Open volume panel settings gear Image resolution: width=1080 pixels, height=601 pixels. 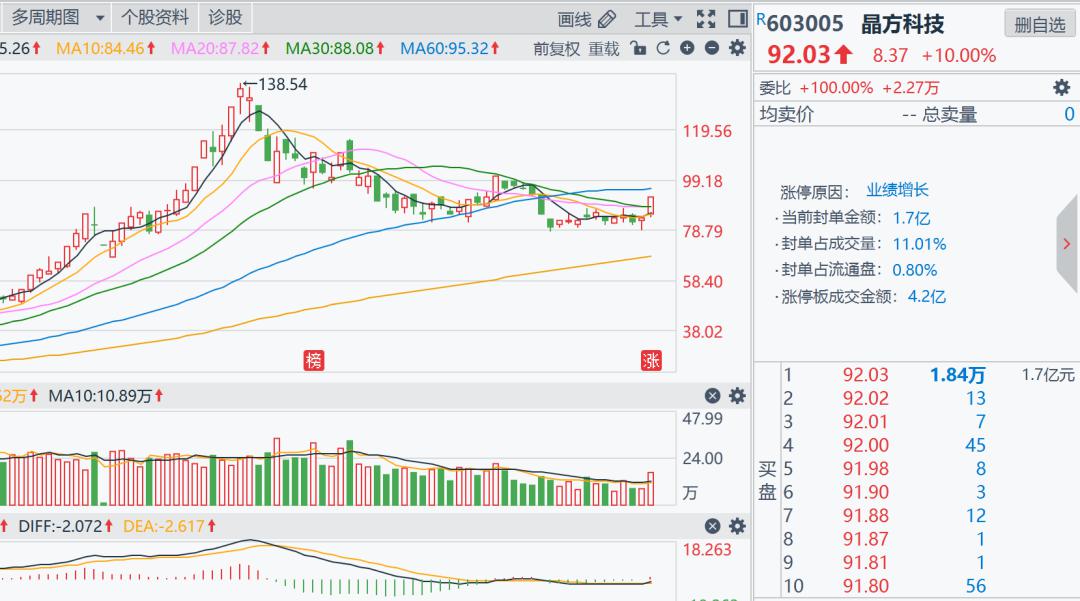coord(737,395)
